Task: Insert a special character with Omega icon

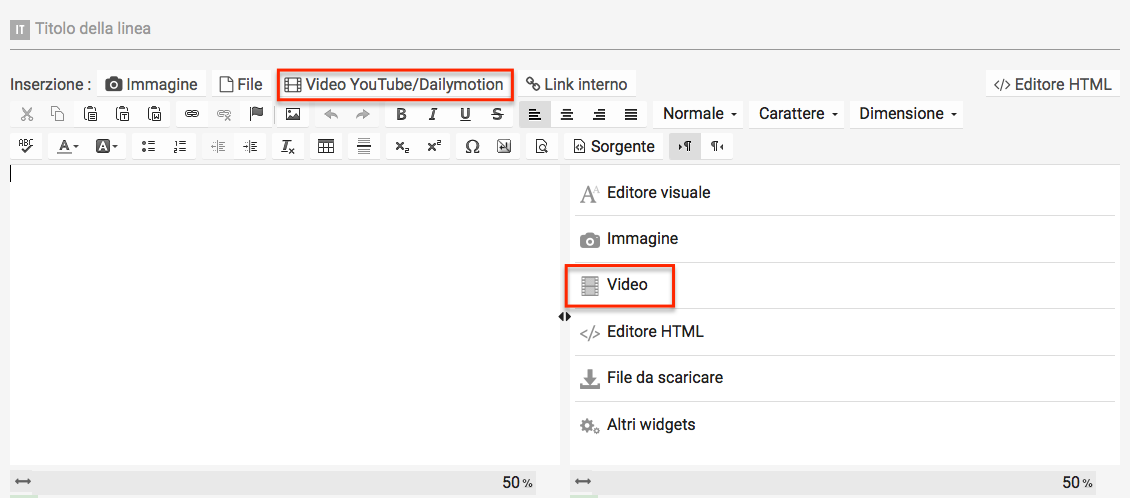Action: pyautogui.click(x=473, y=146)
